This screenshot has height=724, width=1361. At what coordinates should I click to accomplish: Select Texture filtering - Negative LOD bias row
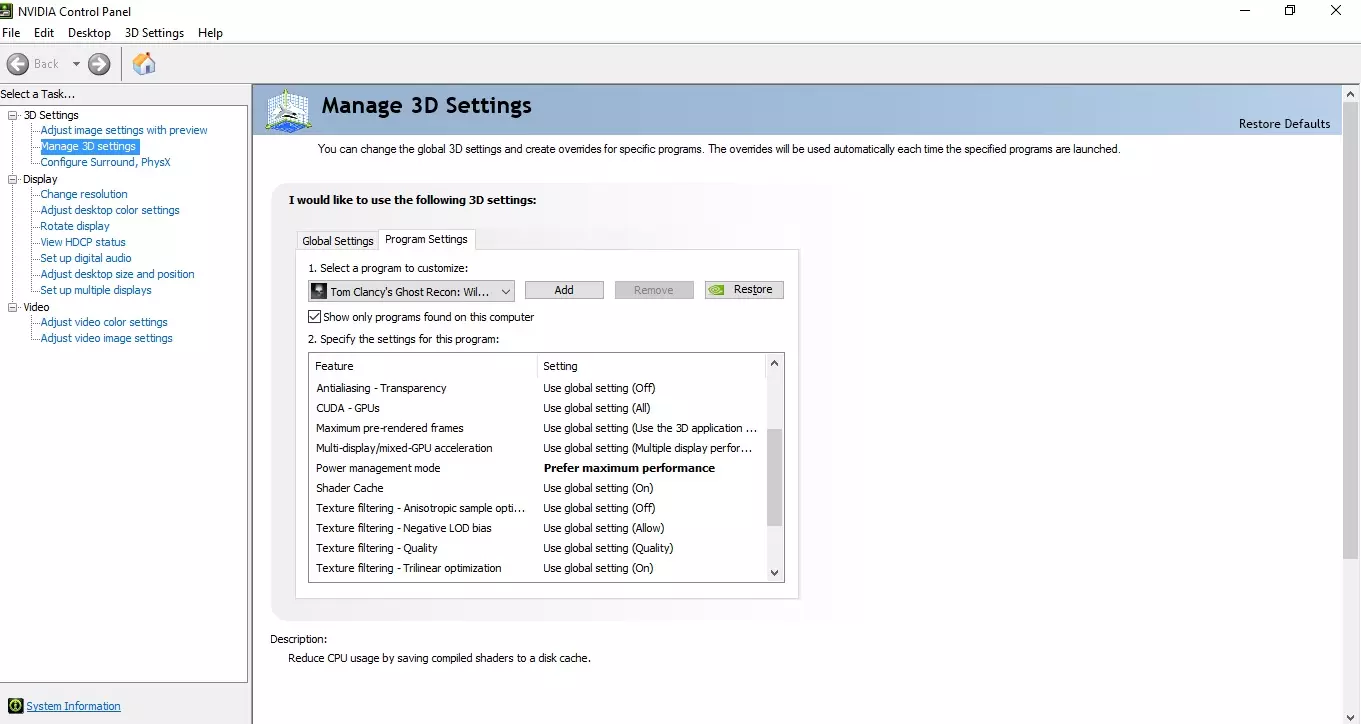point(537,528)
